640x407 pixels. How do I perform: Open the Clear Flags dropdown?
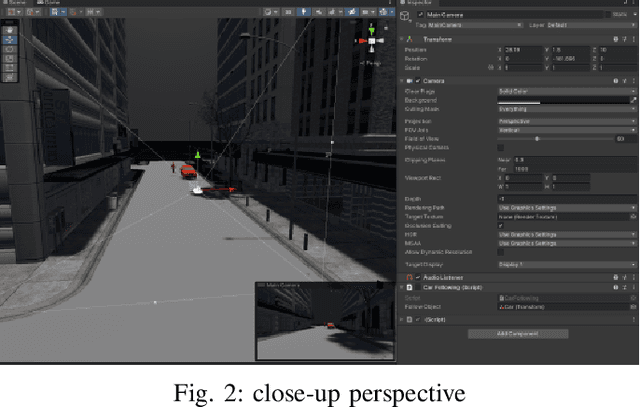tap(566, 91)
